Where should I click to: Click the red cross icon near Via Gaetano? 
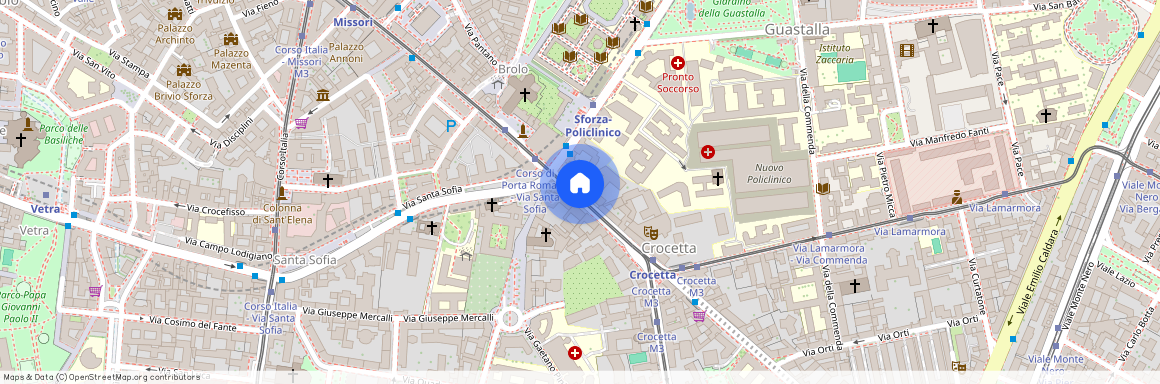click(574, 353)
